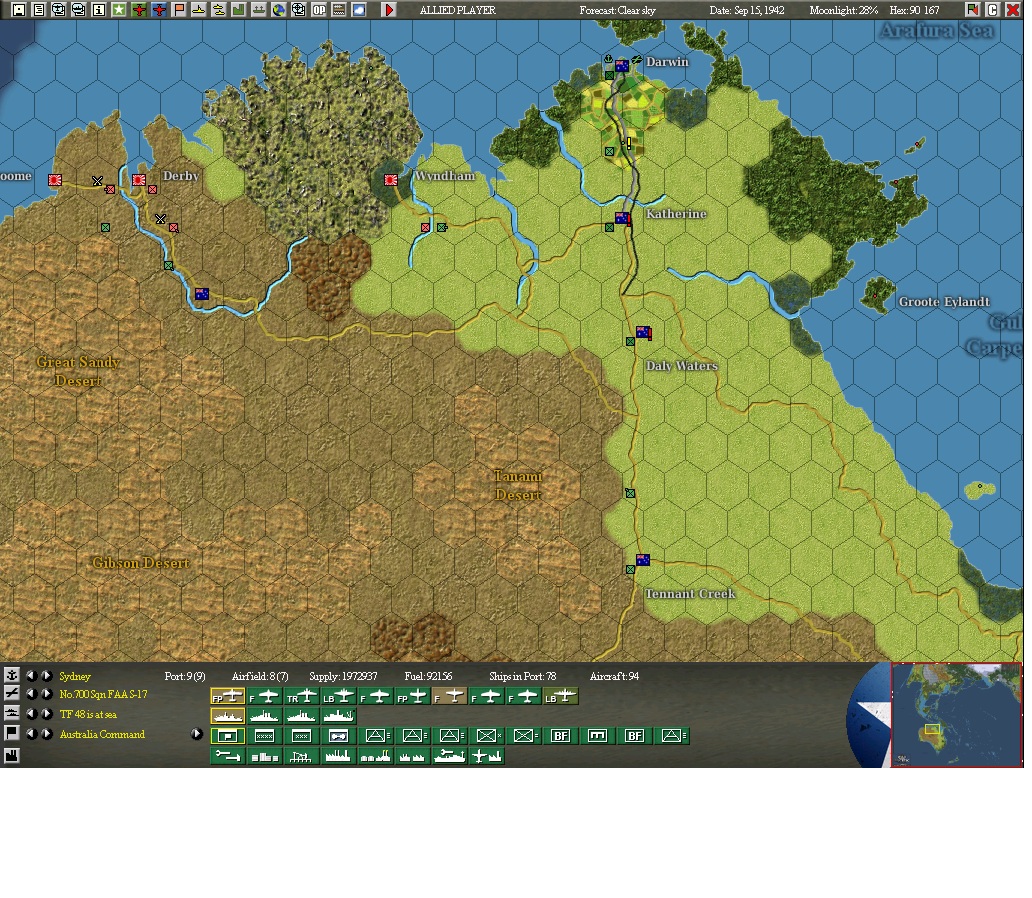Go to next command after Australia Command
The width and height of the screenshot is (1032, 898).
pyautogui.click(x=47, y=733)
